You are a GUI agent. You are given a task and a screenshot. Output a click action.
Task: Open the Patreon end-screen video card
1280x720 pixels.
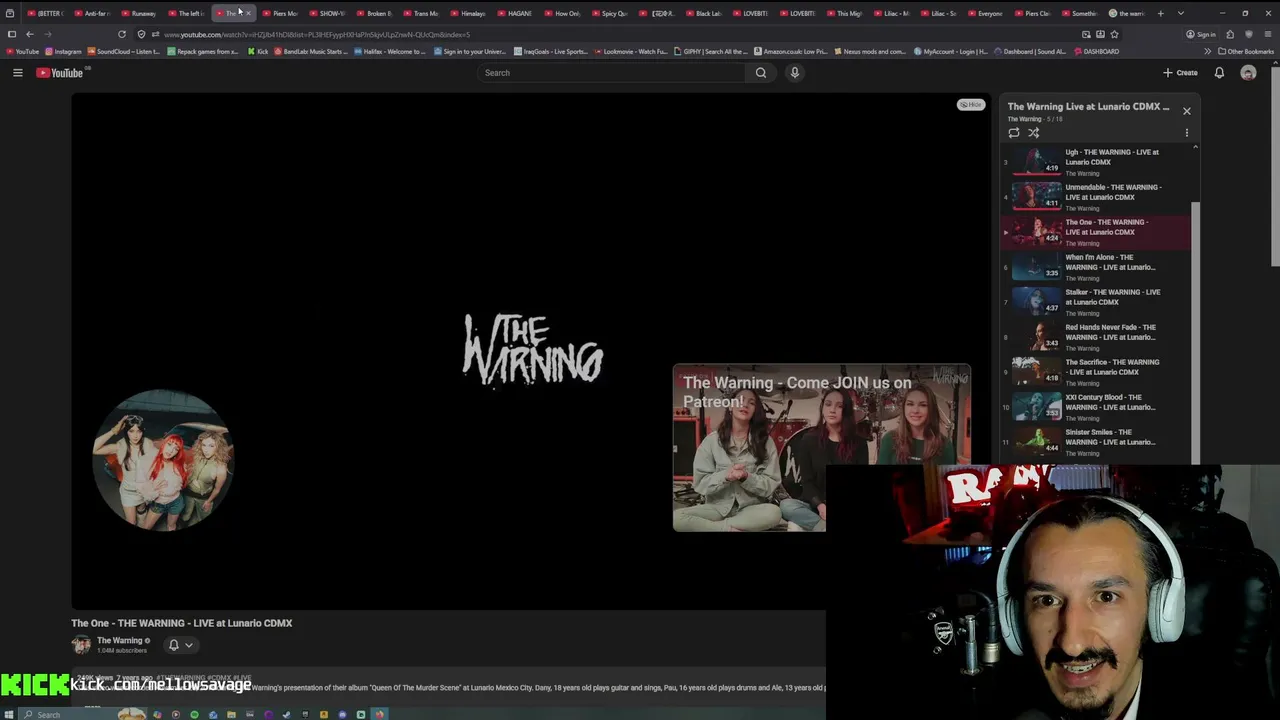pos(821,447)
